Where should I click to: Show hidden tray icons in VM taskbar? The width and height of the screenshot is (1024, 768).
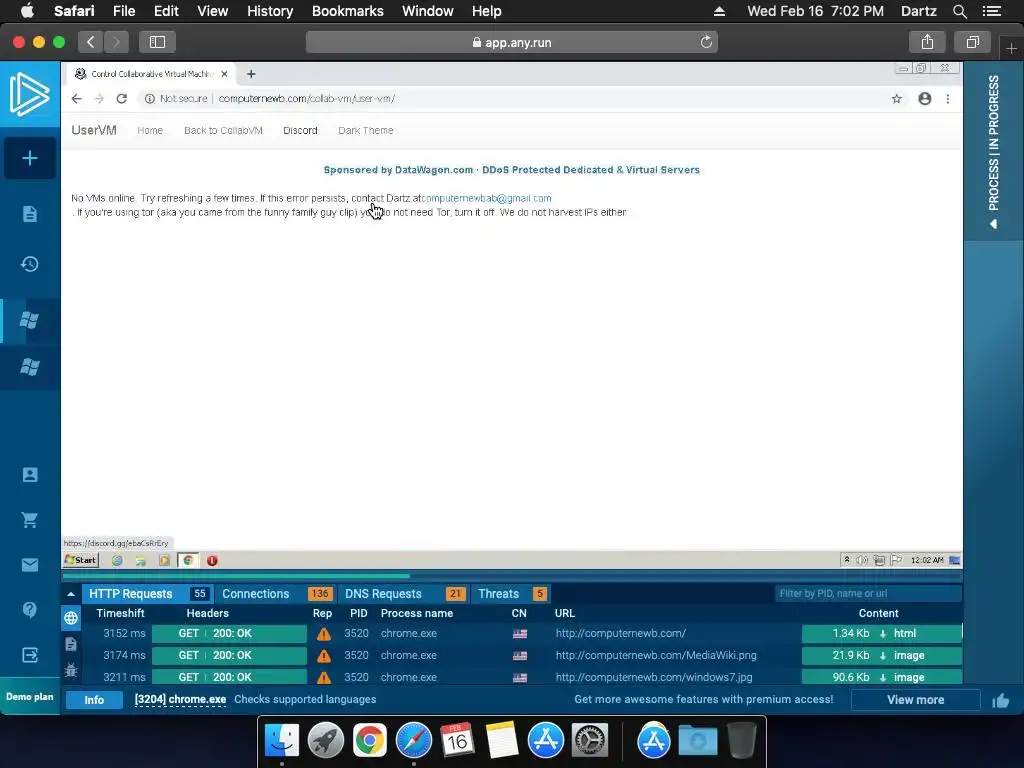pyautogui.click(x=847, y=560)
